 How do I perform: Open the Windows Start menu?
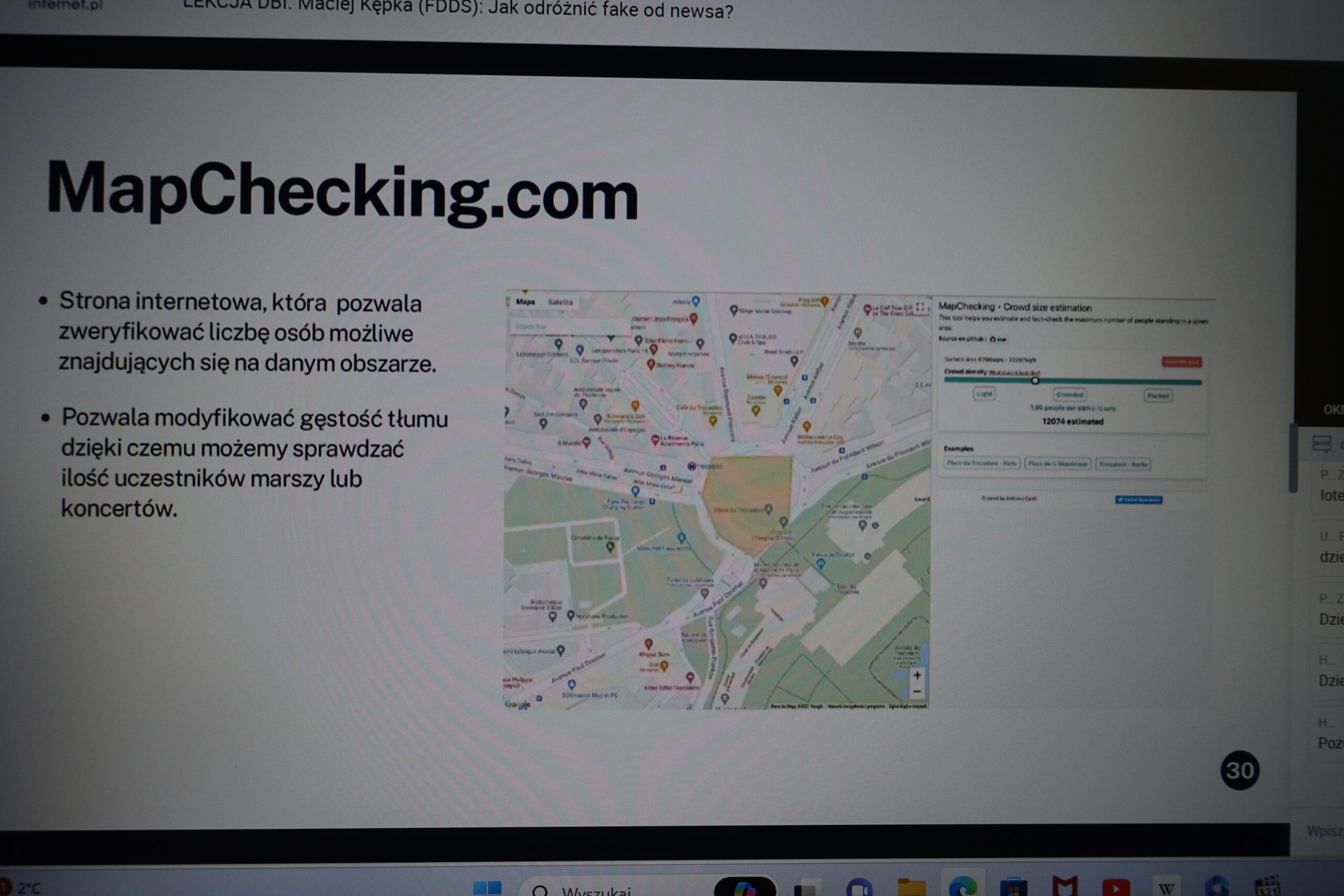click(487, 888)
